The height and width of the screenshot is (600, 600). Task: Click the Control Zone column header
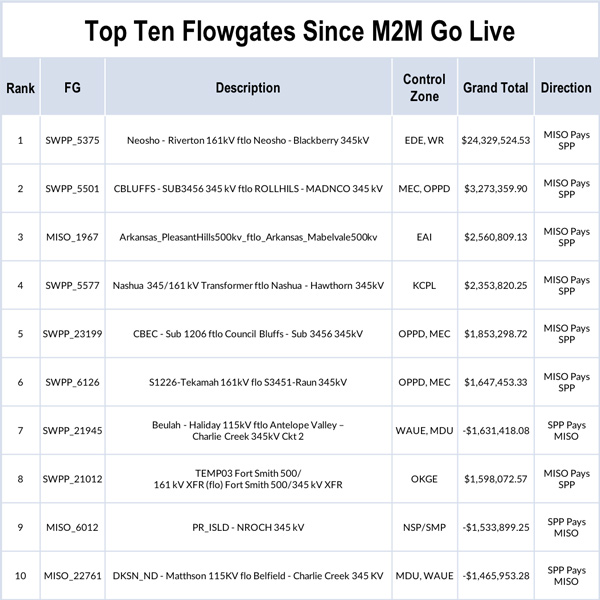pyautogui.click(x=424, y=88)
